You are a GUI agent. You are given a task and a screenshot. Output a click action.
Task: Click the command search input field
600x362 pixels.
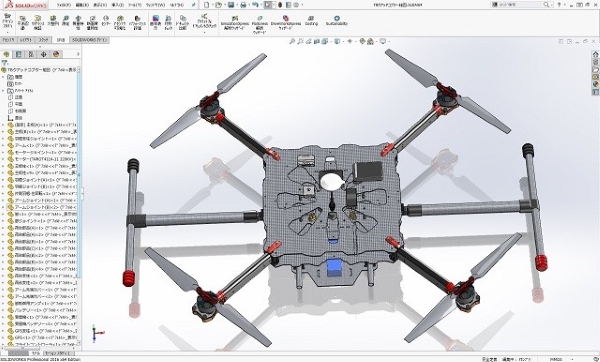(x=521, y=5)
